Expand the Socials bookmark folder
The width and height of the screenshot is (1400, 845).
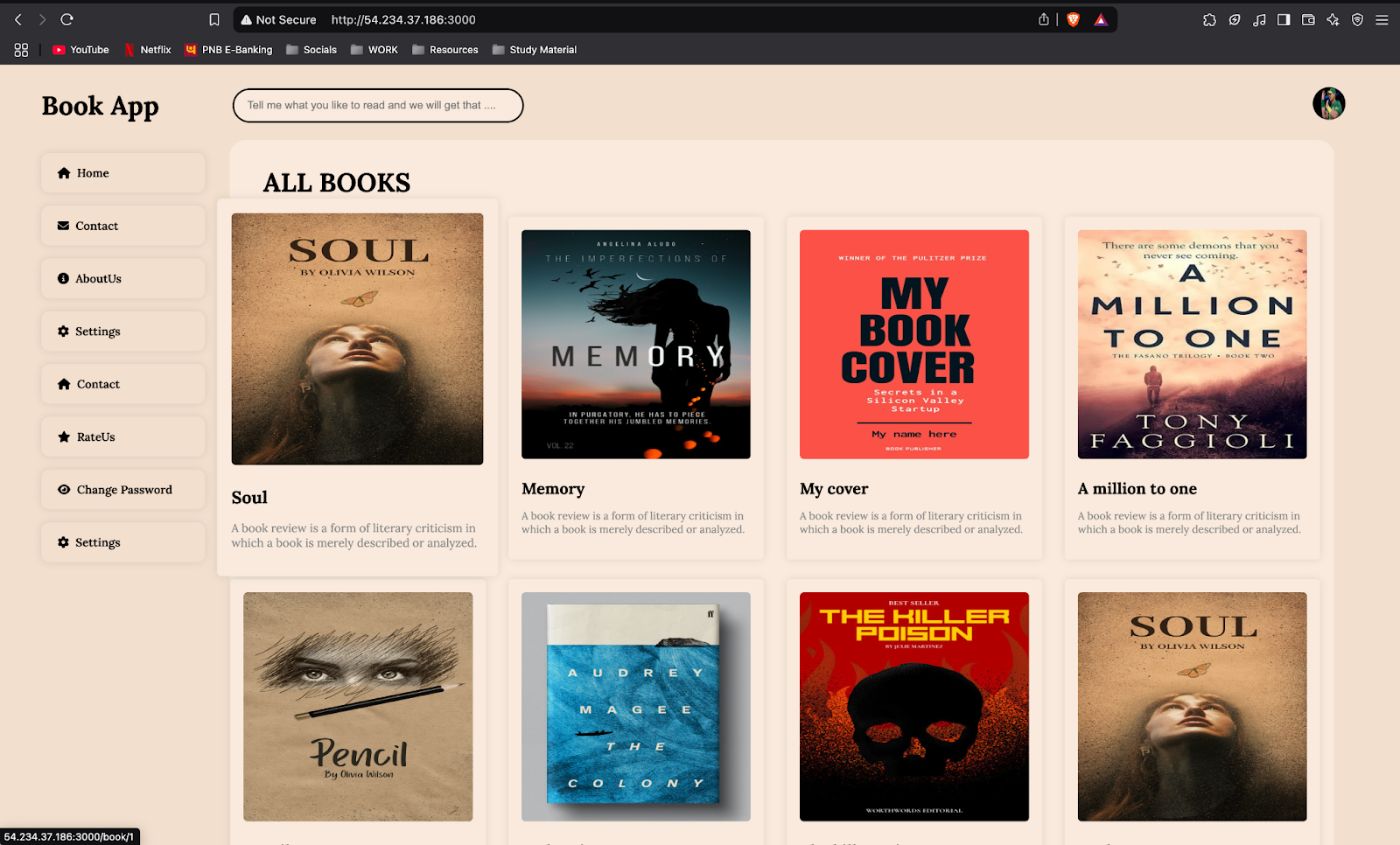click(x=311, y=49)
